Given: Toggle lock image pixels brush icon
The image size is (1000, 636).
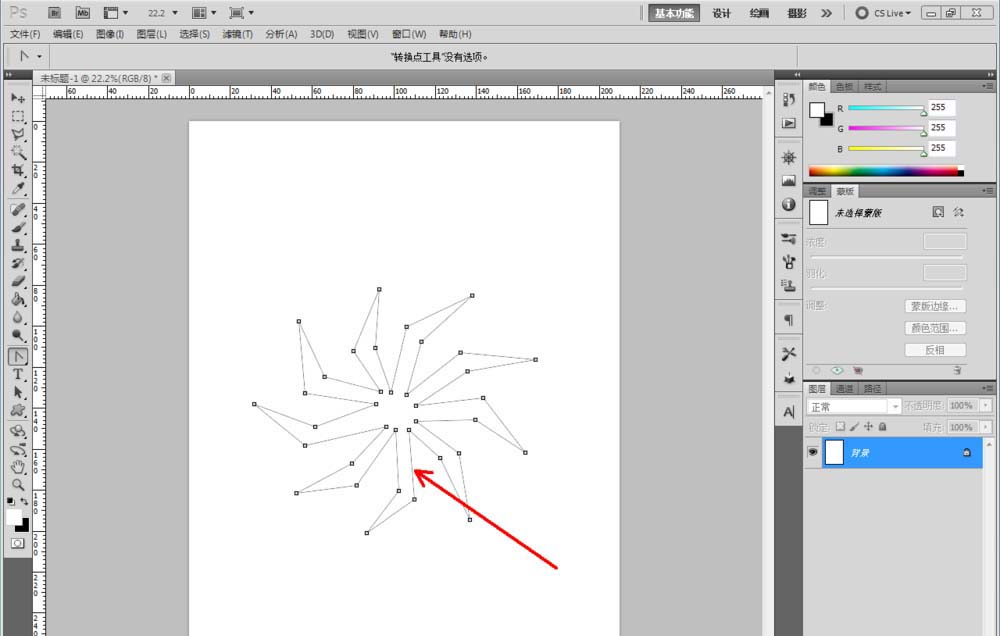Looking at the screenshot, I should 854,426.
